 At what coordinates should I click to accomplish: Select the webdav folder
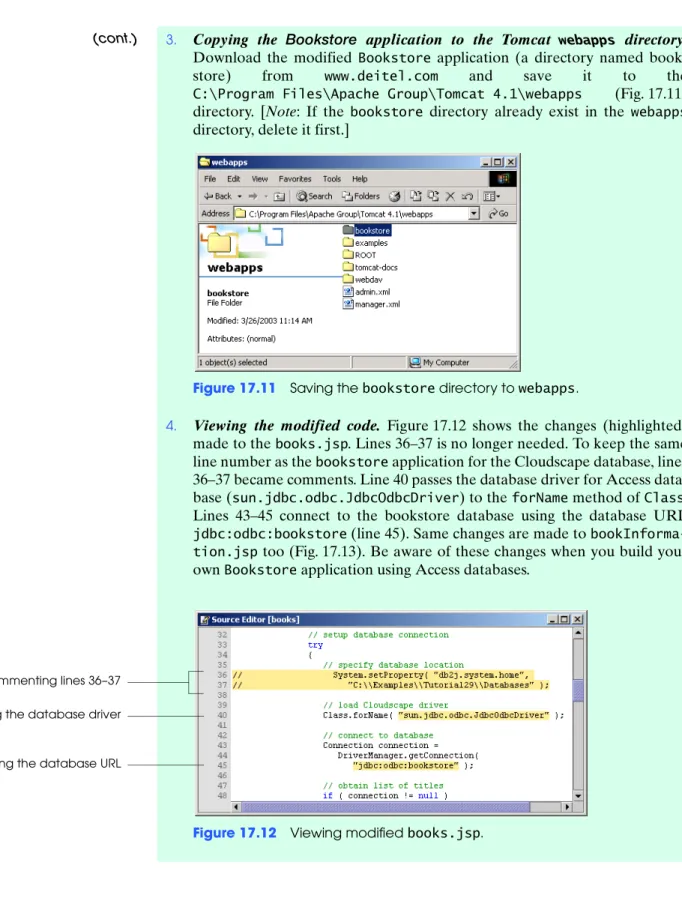point(363,279)
